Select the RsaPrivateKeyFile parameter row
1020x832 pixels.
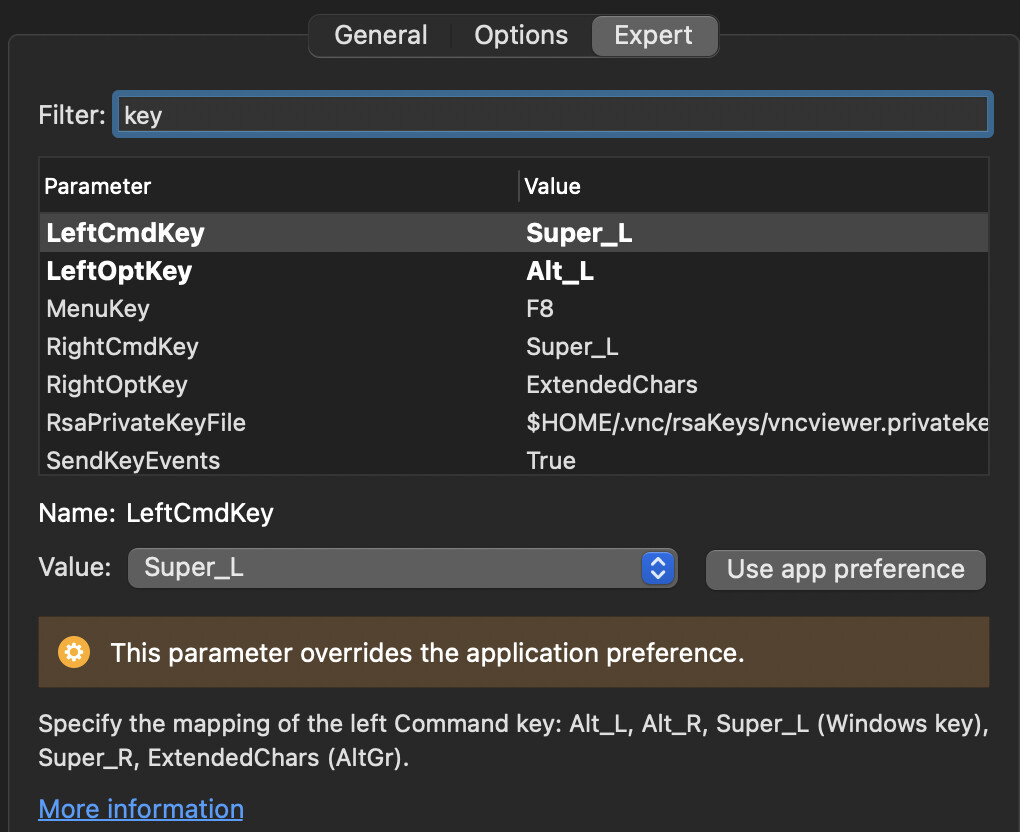click(x=146, y=423)
